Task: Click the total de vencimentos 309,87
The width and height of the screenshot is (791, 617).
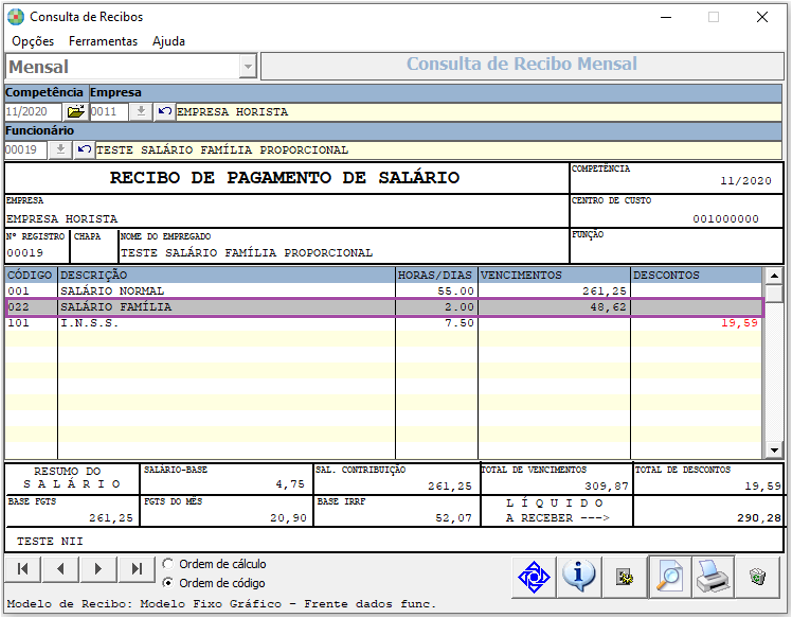Action: 607,486
